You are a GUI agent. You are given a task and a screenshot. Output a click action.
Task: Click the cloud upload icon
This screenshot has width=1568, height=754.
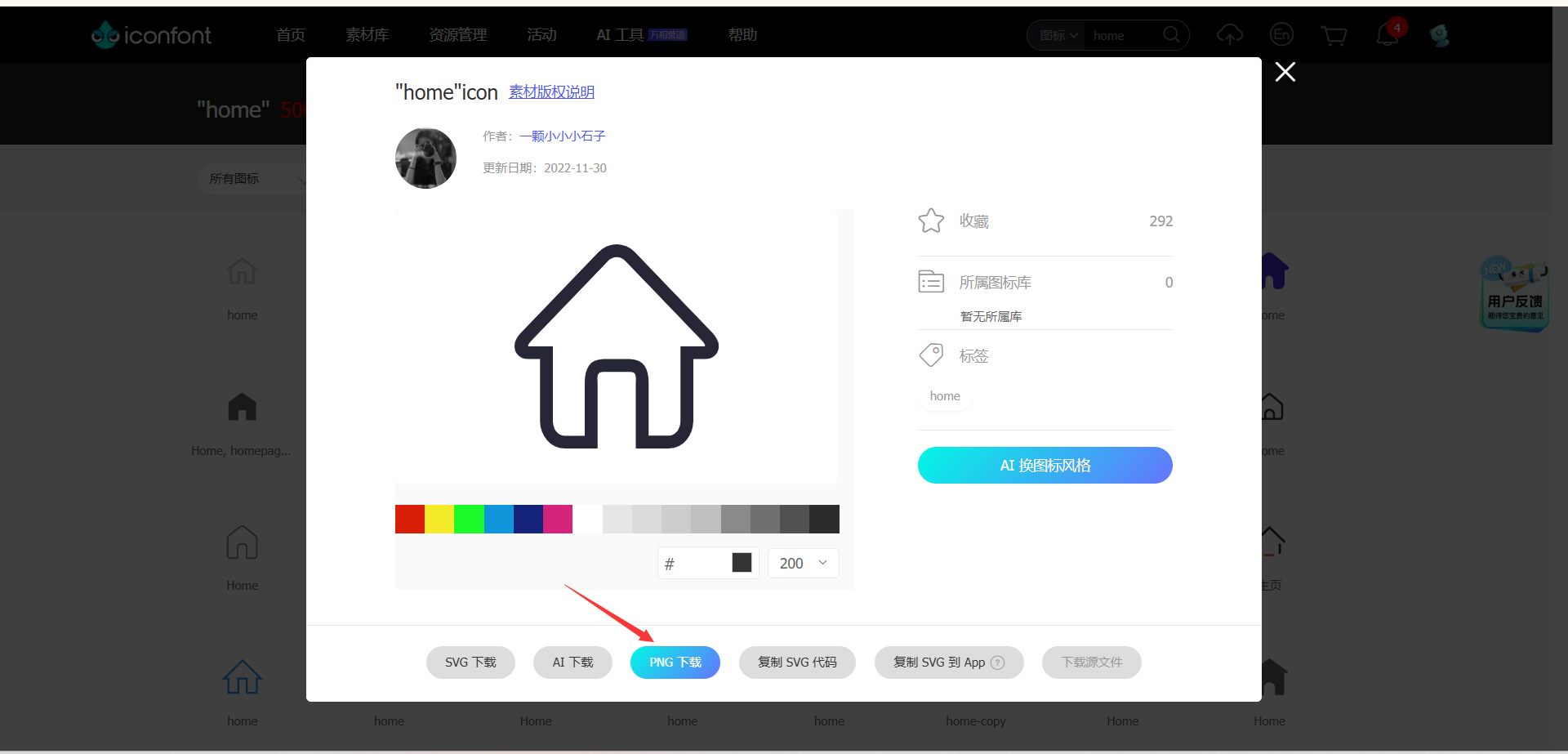click(x=1229, y=34)
